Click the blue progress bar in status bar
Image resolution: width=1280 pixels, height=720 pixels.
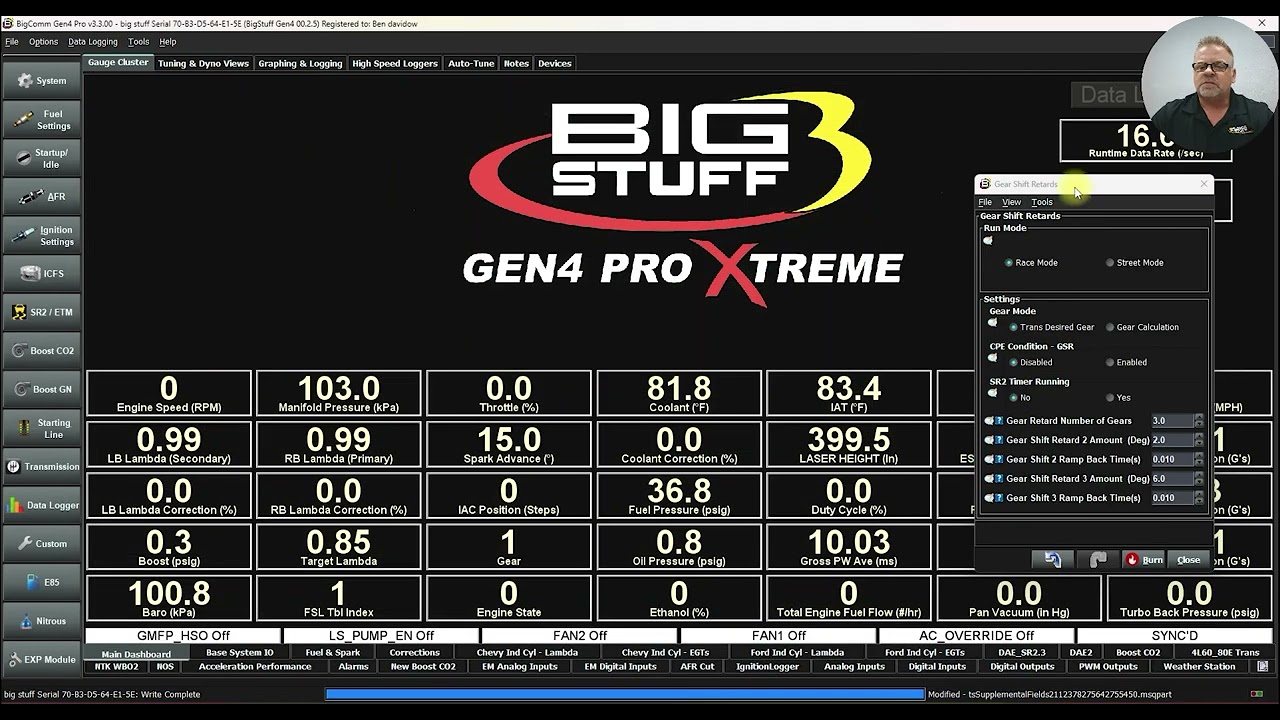(x=625, y=694)
